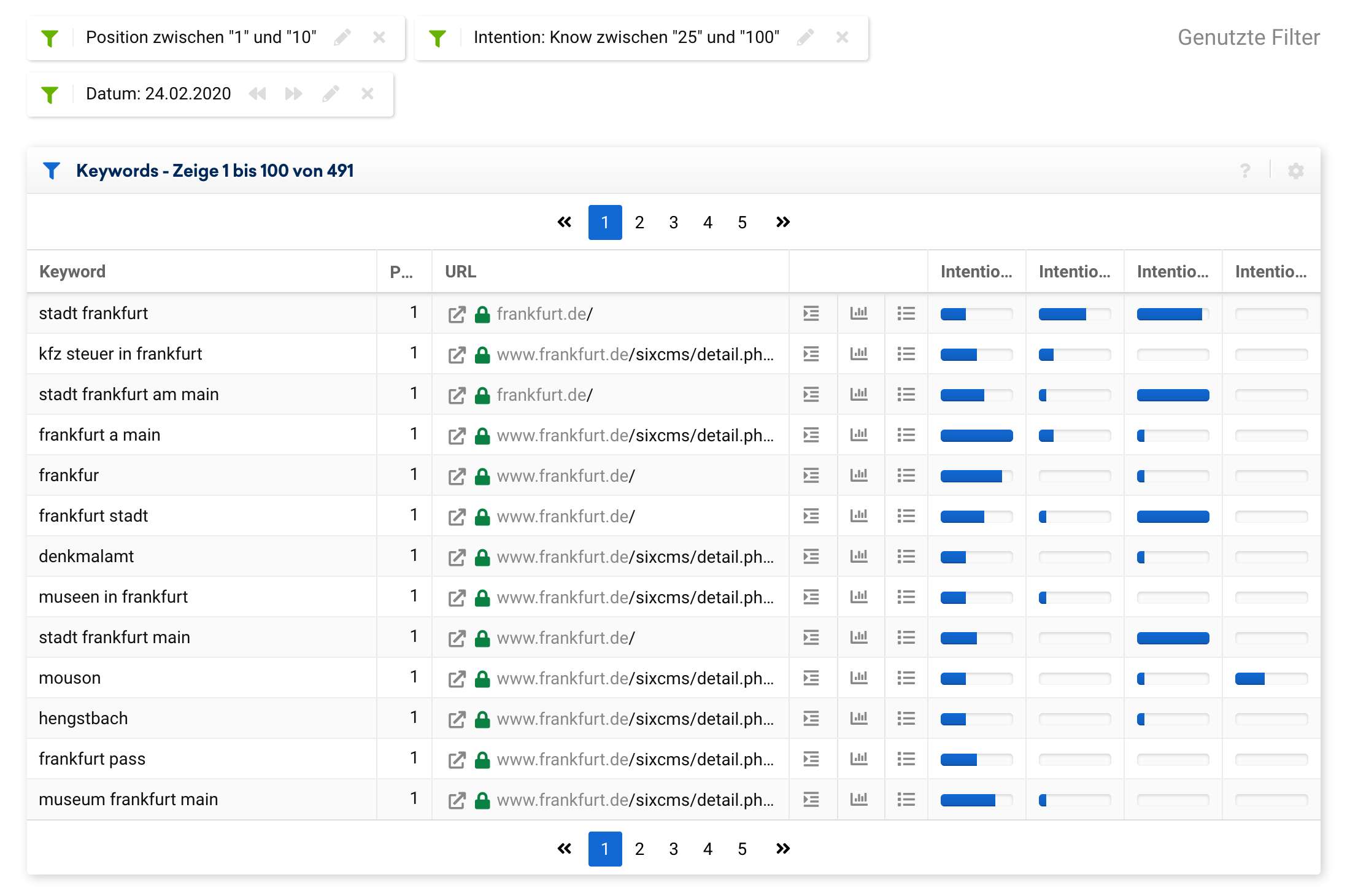Go to page 2 in bottom pagination
1350x896 pixels.
point(639,849)
